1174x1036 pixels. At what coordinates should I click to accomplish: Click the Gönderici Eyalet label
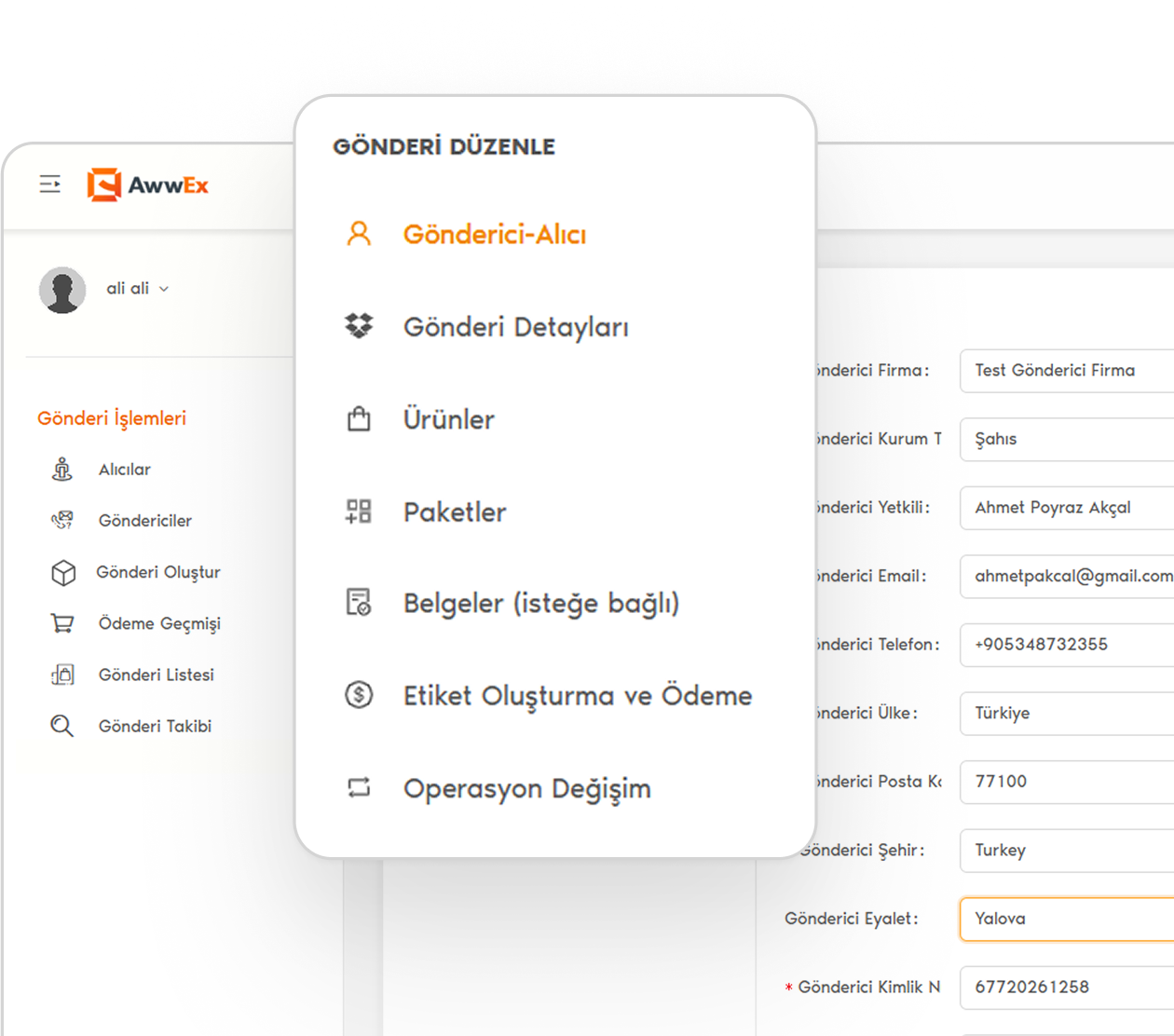point(852,919)
